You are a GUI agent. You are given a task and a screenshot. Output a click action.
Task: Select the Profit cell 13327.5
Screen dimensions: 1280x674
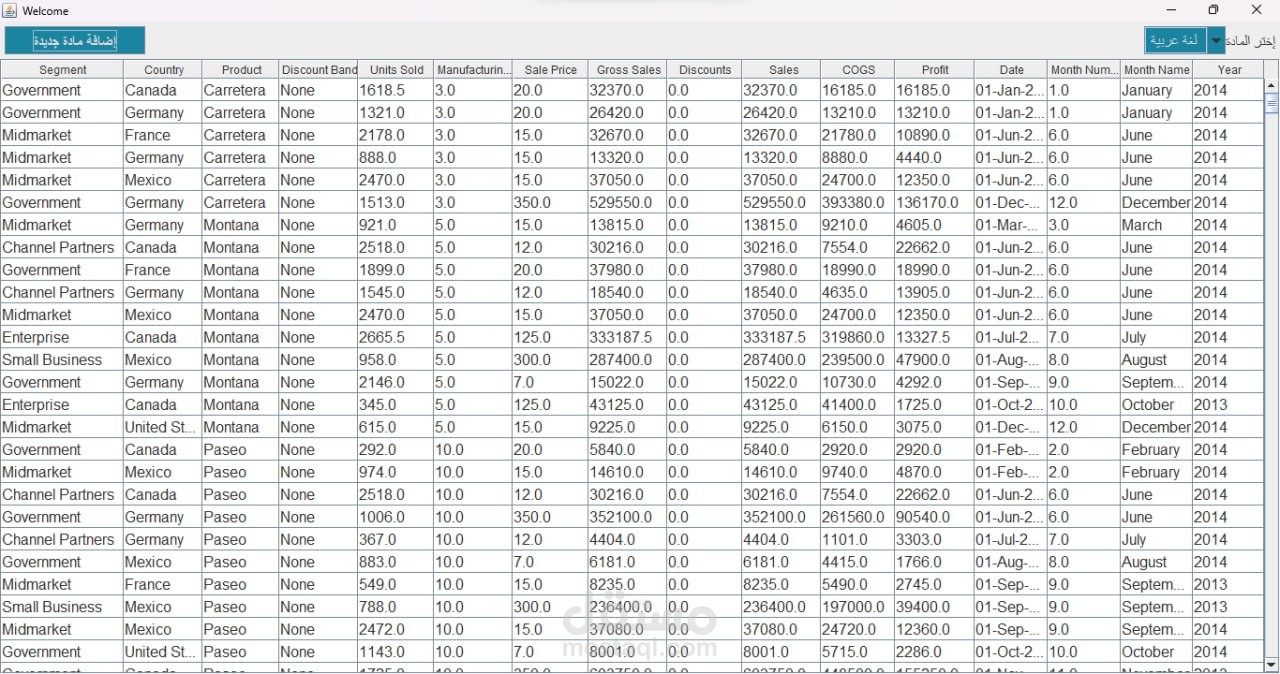coord(934,337)
